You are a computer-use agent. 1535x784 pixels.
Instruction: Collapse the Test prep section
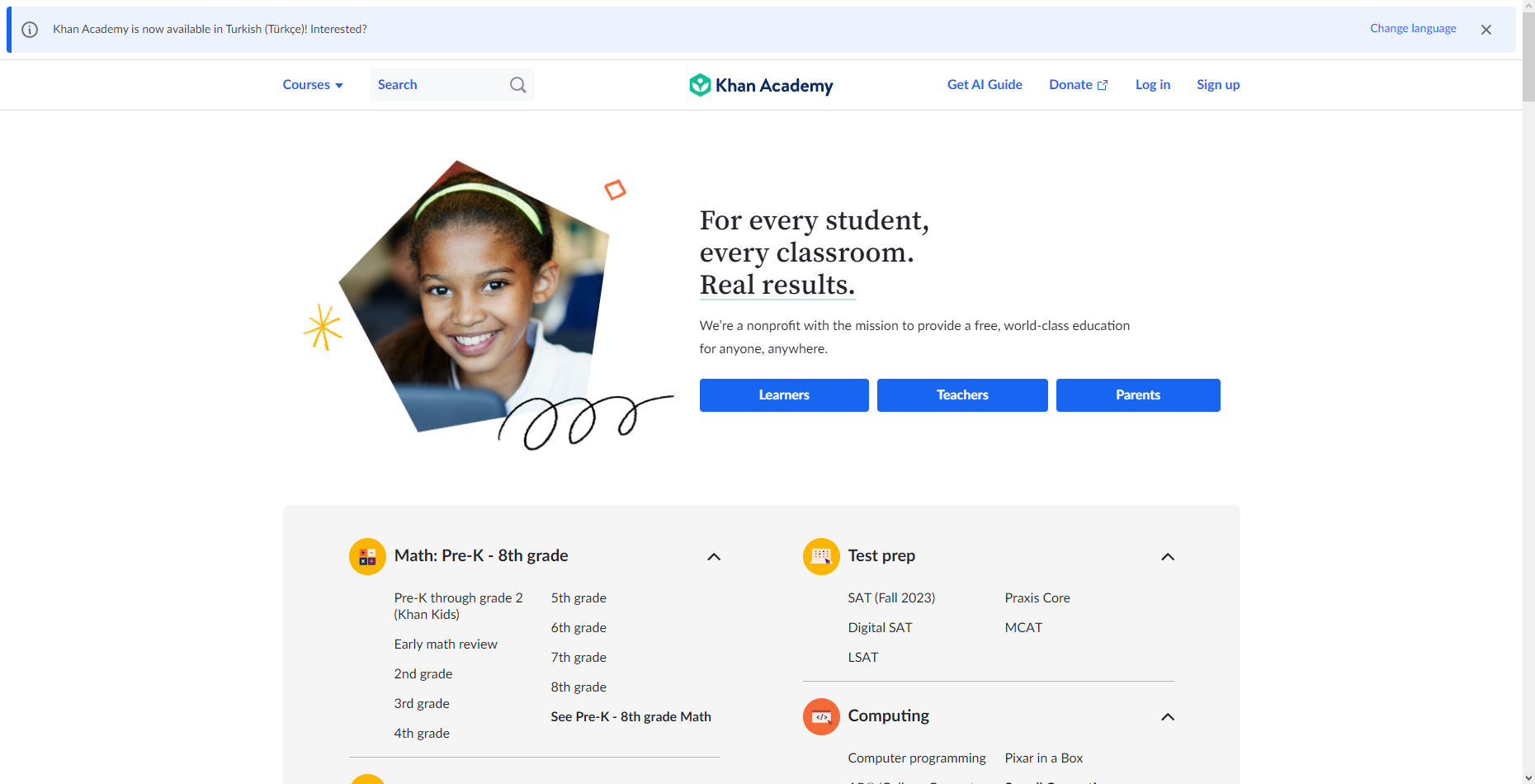click(x=1168, y=557)
